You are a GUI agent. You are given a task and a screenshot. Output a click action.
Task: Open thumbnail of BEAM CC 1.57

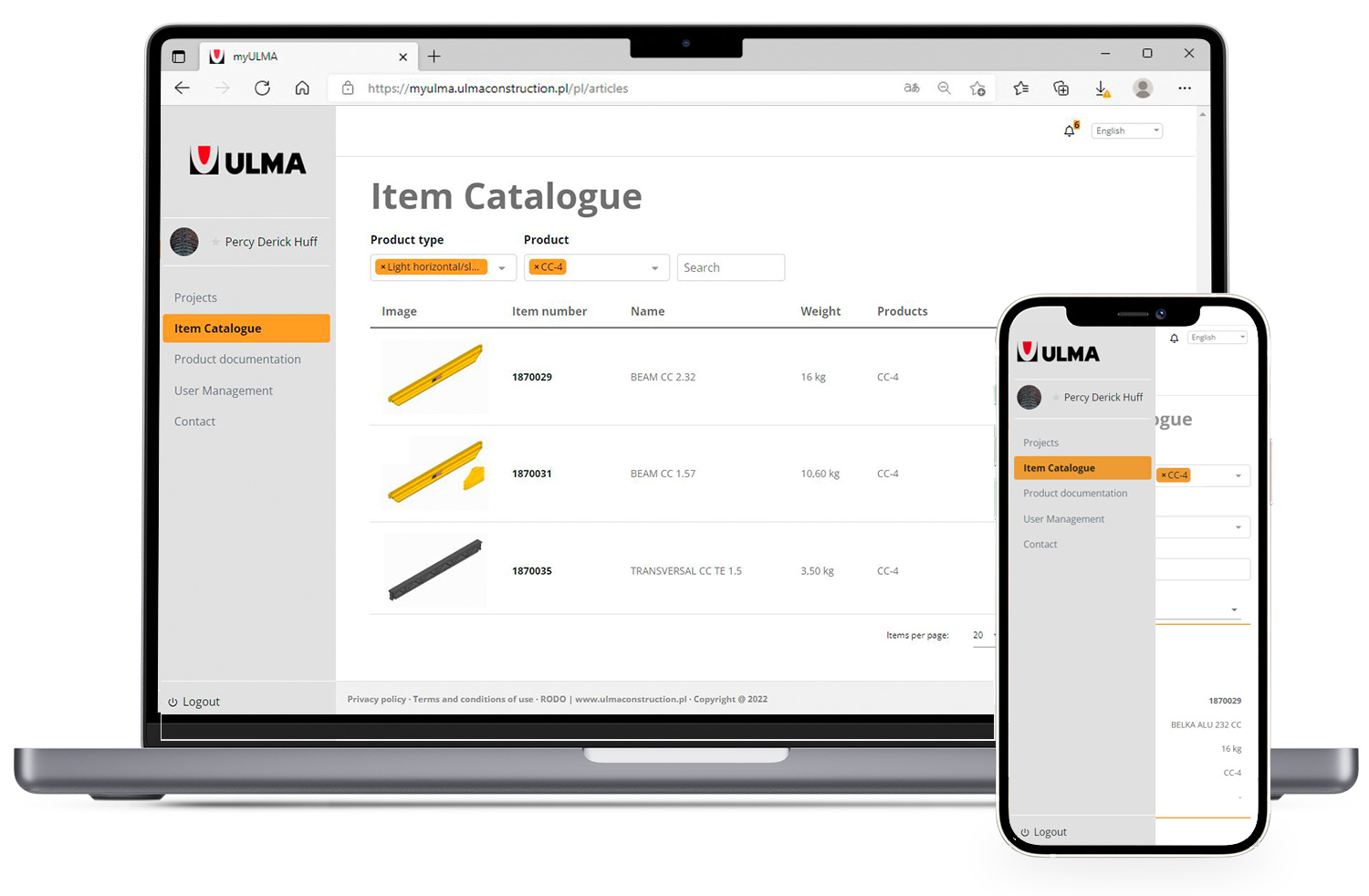click(434, 474)
